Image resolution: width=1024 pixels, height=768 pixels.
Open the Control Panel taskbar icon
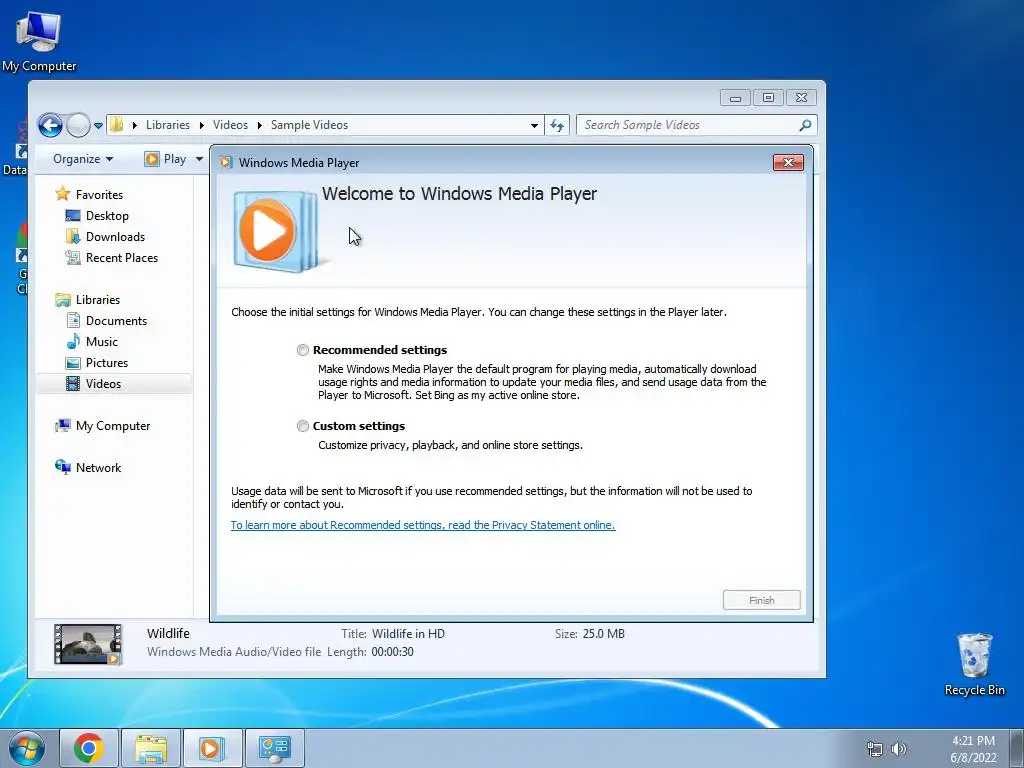tap(274, 748)
